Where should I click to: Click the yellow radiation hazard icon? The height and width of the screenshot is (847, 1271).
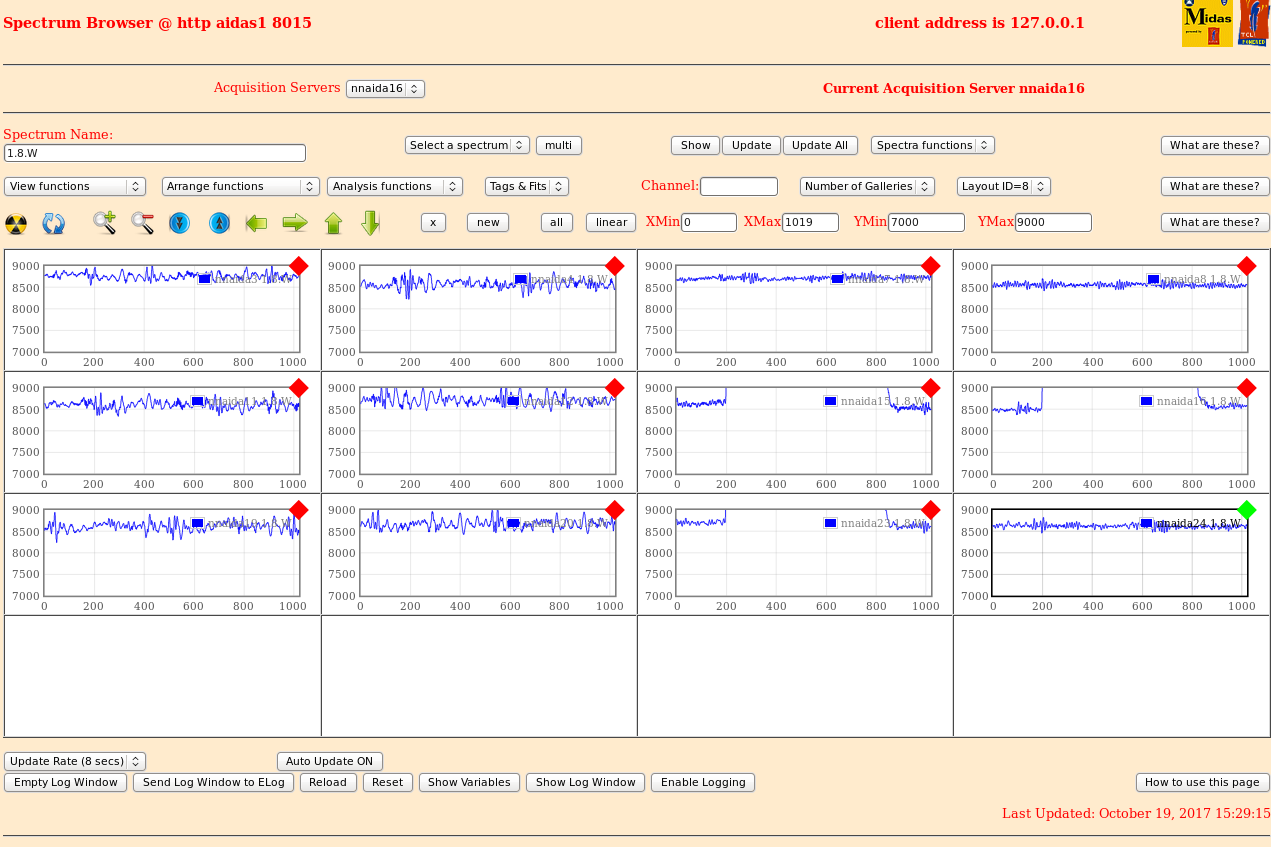click(x=16, y=223)
